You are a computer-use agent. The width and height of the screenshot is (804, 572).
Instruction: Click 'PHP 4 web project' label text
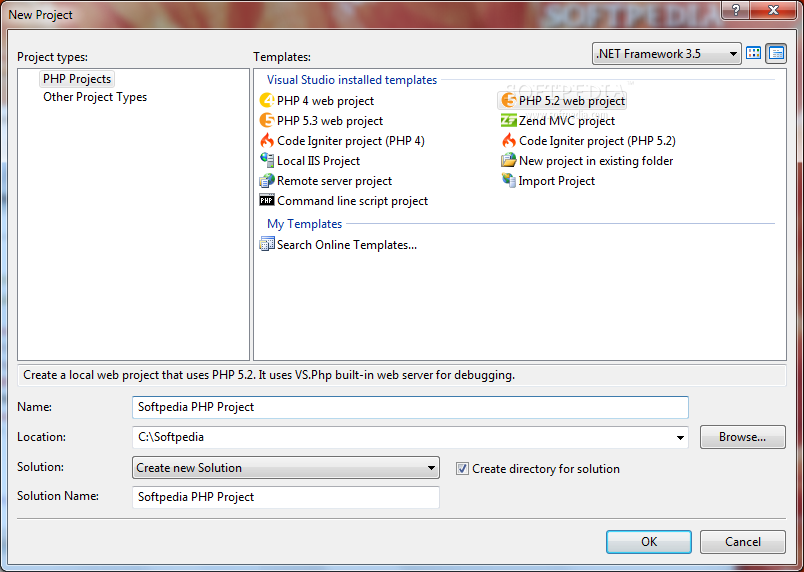325,101
